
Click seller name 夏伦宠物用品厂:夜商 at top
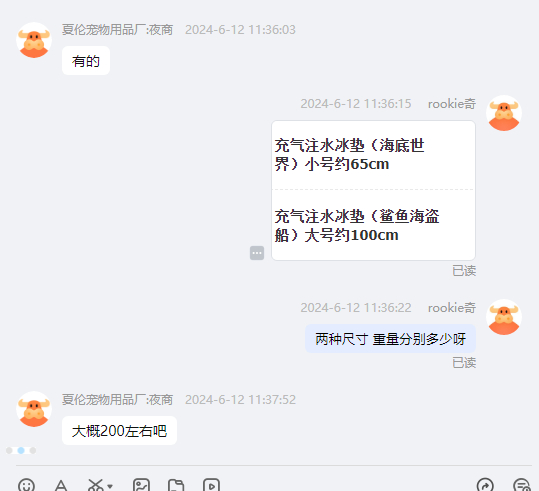tap(117, 30)
